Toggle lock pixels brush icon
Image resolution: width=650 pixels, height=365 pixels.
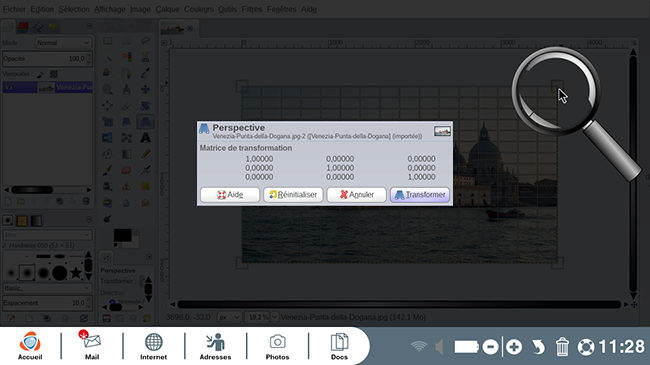coord(41,74)
